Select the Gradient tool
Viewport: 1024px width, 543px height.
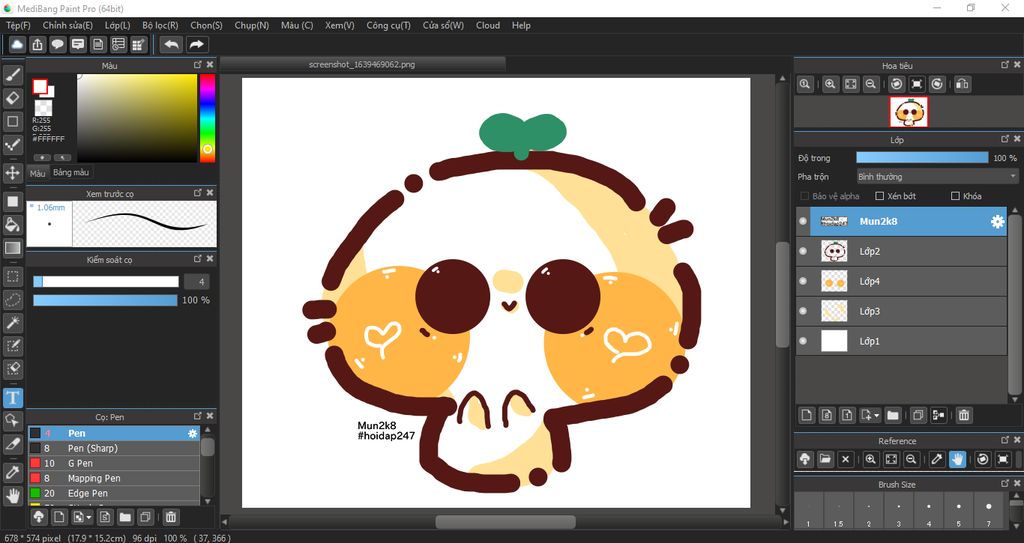12,248
